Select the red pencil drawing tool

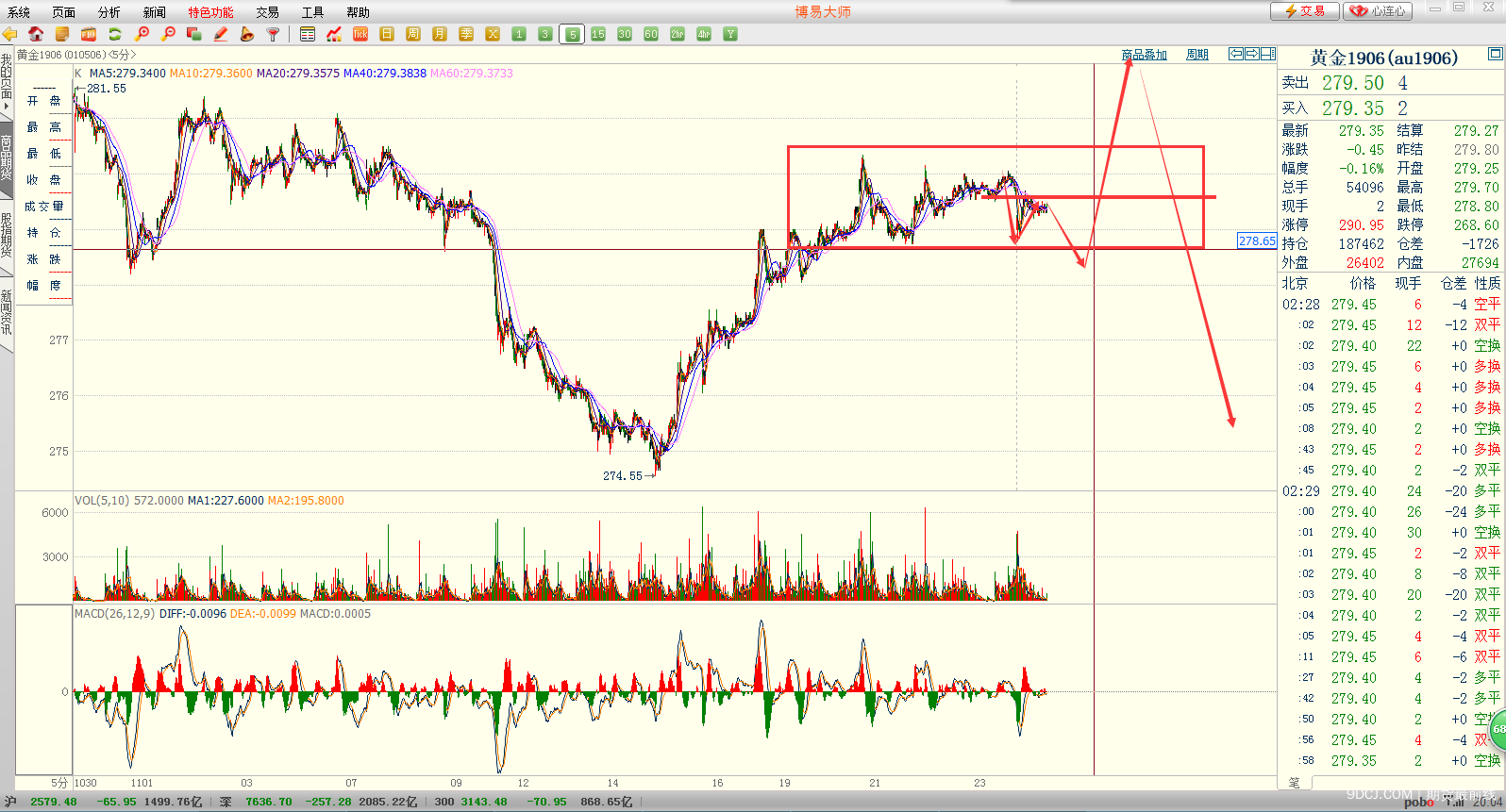pyautogui.click(x=221, y=34)
